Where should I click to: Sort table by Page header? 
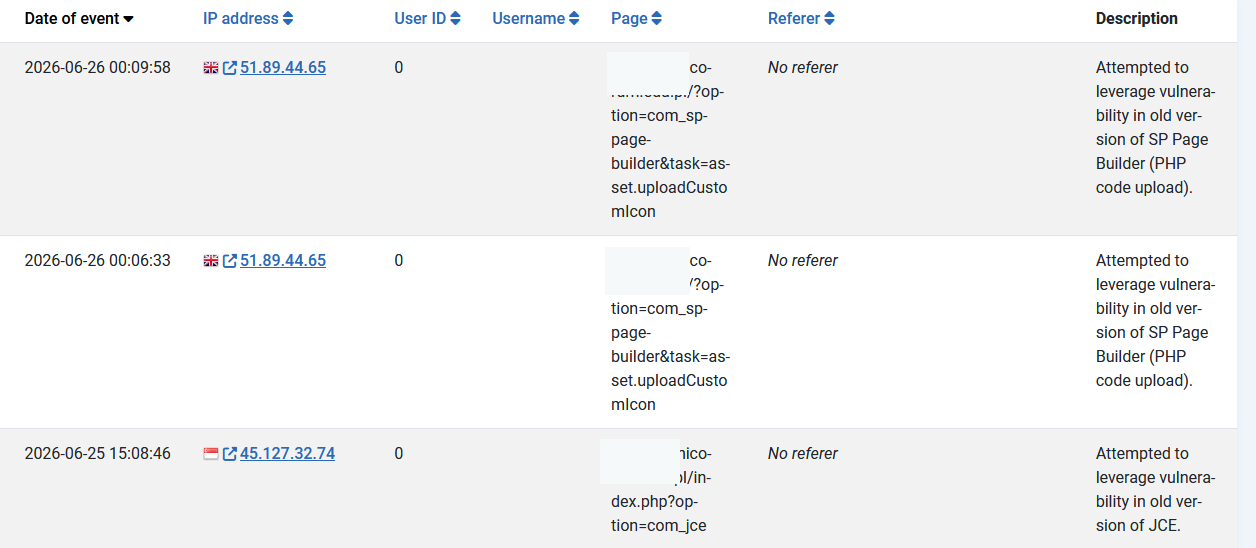tap(636, 18)
